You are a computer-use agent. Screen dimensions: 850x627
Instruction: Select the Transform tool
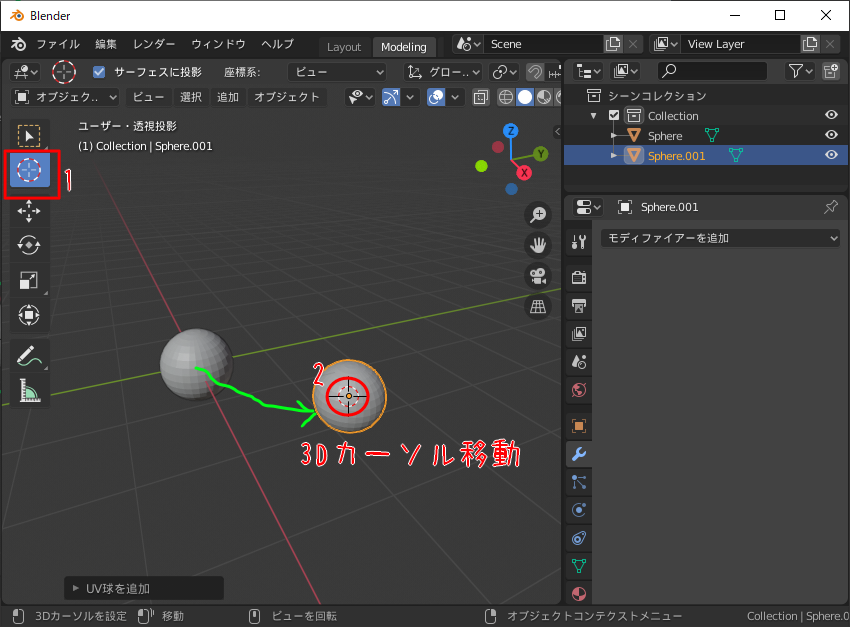[29, 315]
